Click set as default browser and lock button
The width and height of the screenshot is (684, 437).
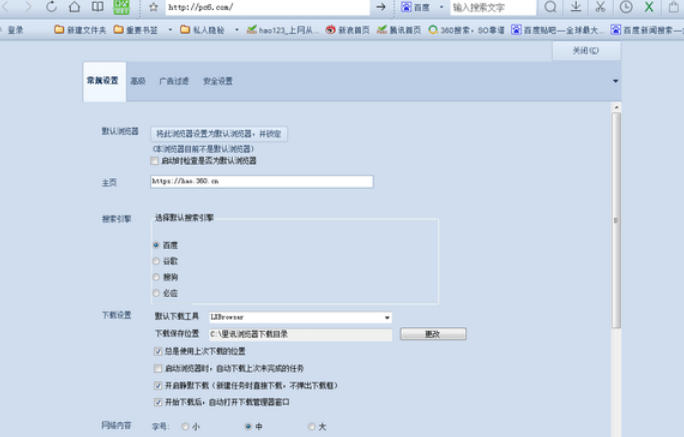tap(219, 133)
